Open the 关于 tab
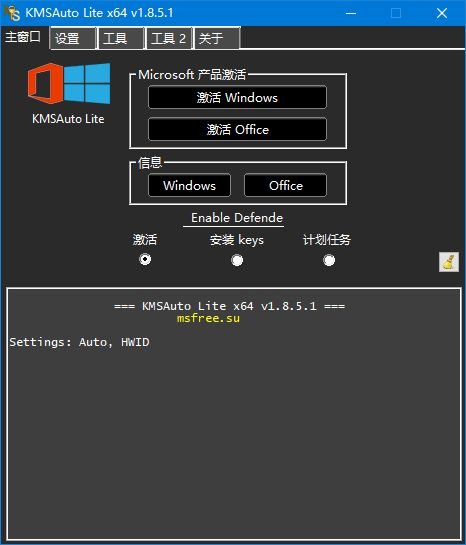Image resolution: width=466 pixels, height=545 pixels. click(217, 38)
